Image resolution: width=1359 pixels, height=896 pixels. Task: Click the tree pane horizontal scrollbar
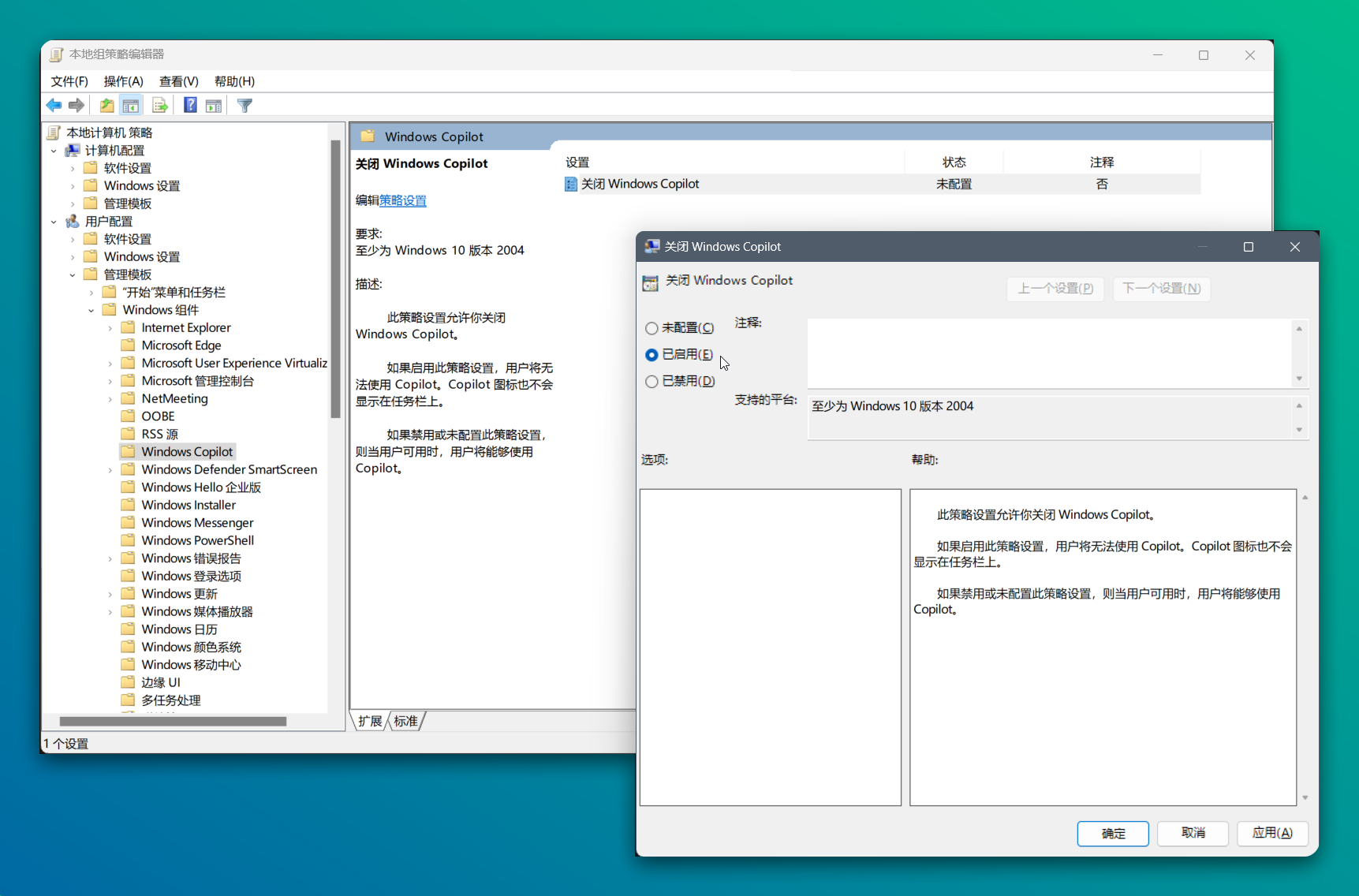pos(174,722)
